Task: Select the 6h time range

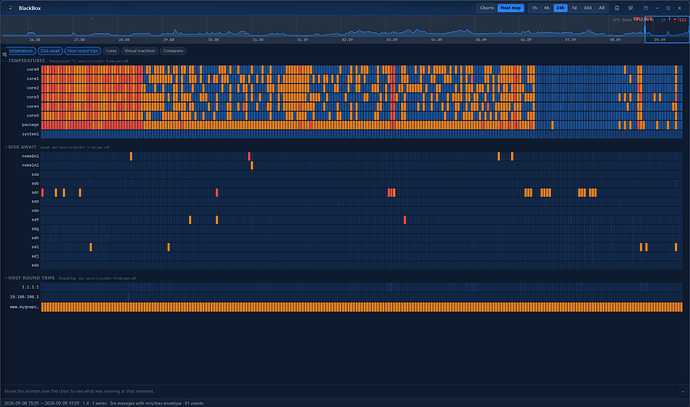Action: (x=547, y=8)
